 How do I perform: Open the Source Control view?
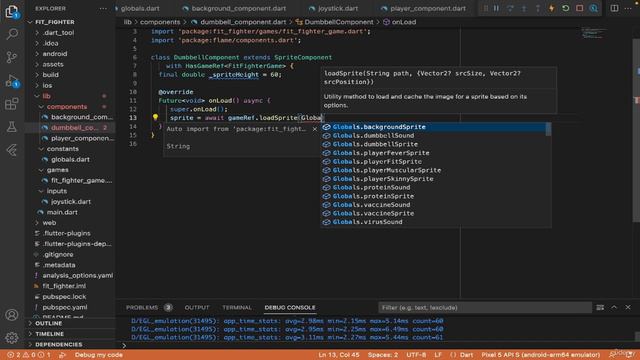12,57
